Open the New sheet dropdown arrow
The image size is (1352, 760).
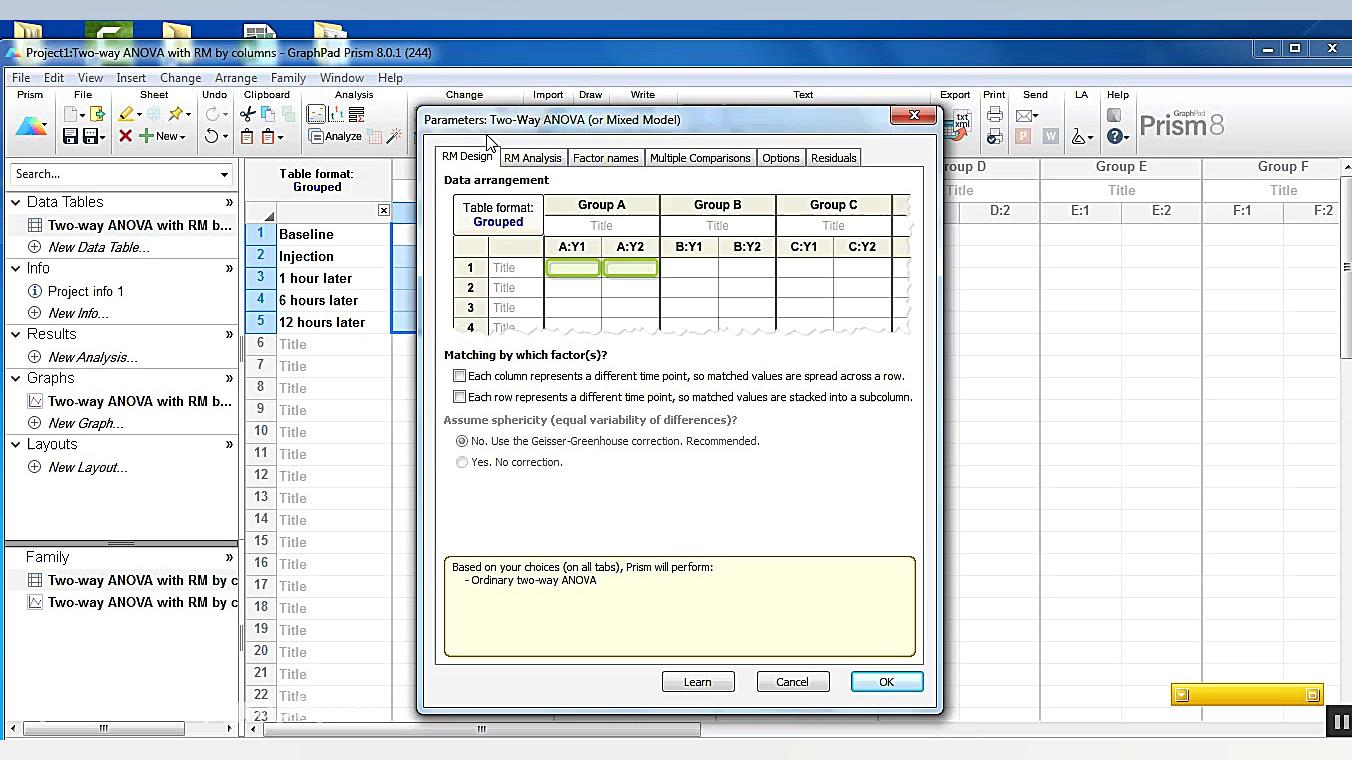(182, 136)
